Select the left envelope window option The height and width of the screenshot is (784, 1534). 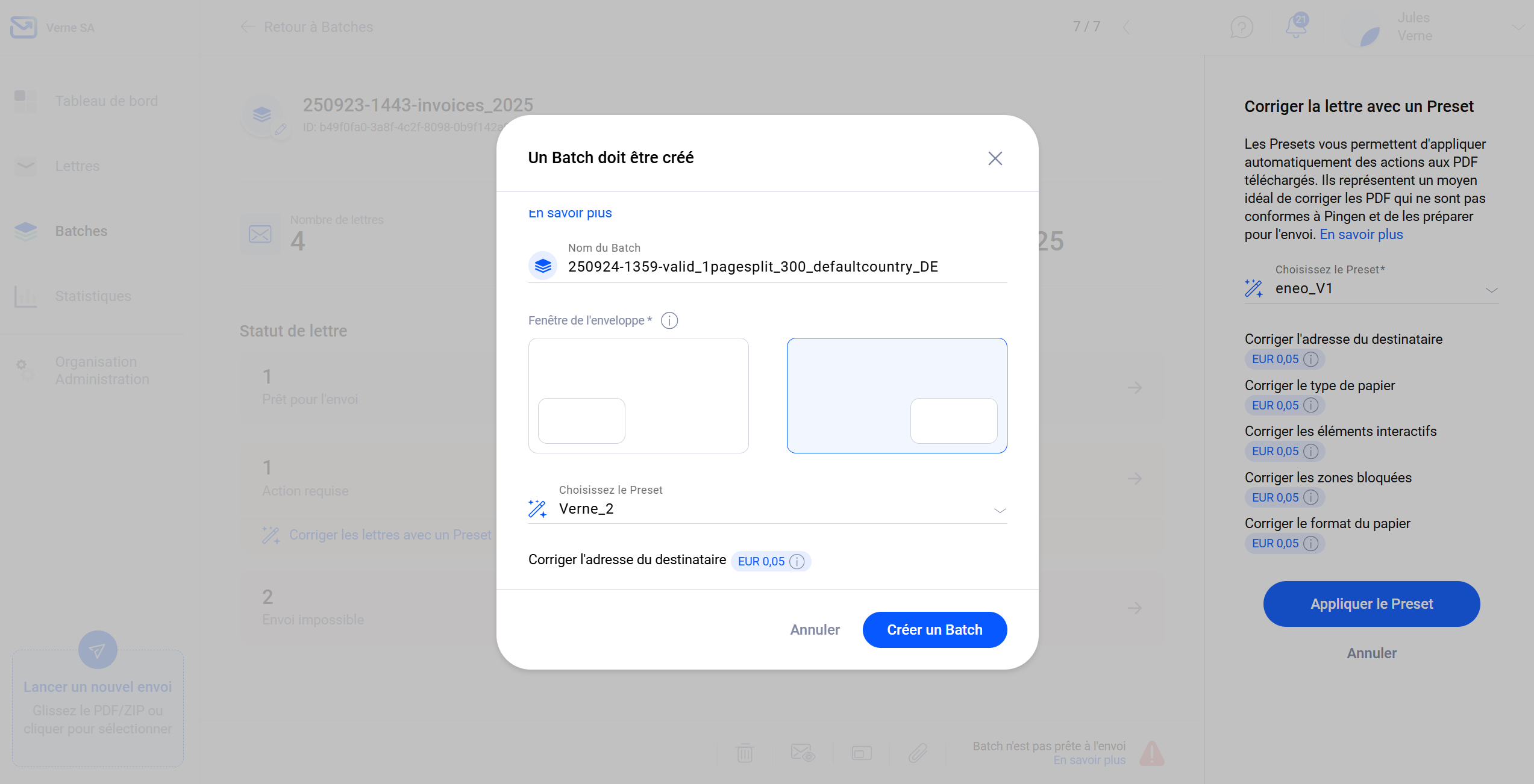[x=638, y=395]
